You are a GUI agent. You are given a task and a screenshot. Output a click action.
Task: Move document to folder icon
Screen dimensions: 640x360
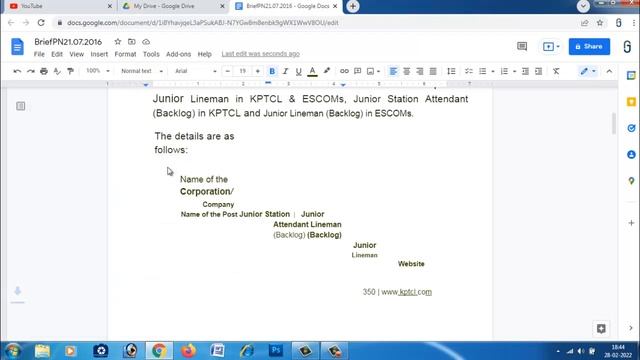pyautogui.click(x=131, y=42)
